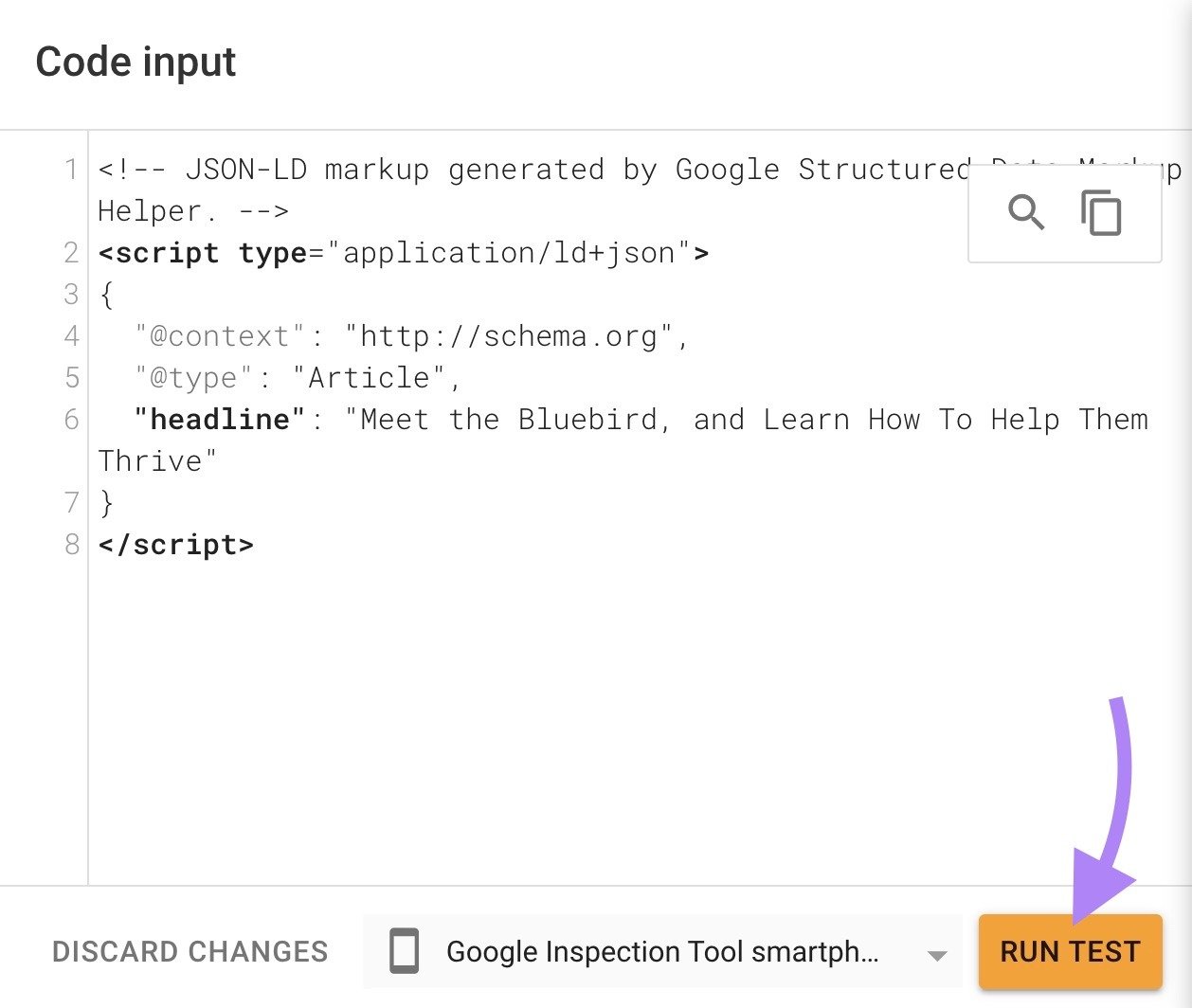Viewport: 1192px width, 1008px height.
Task: Click the headline text about Bluebird
Action: point(663,419)
